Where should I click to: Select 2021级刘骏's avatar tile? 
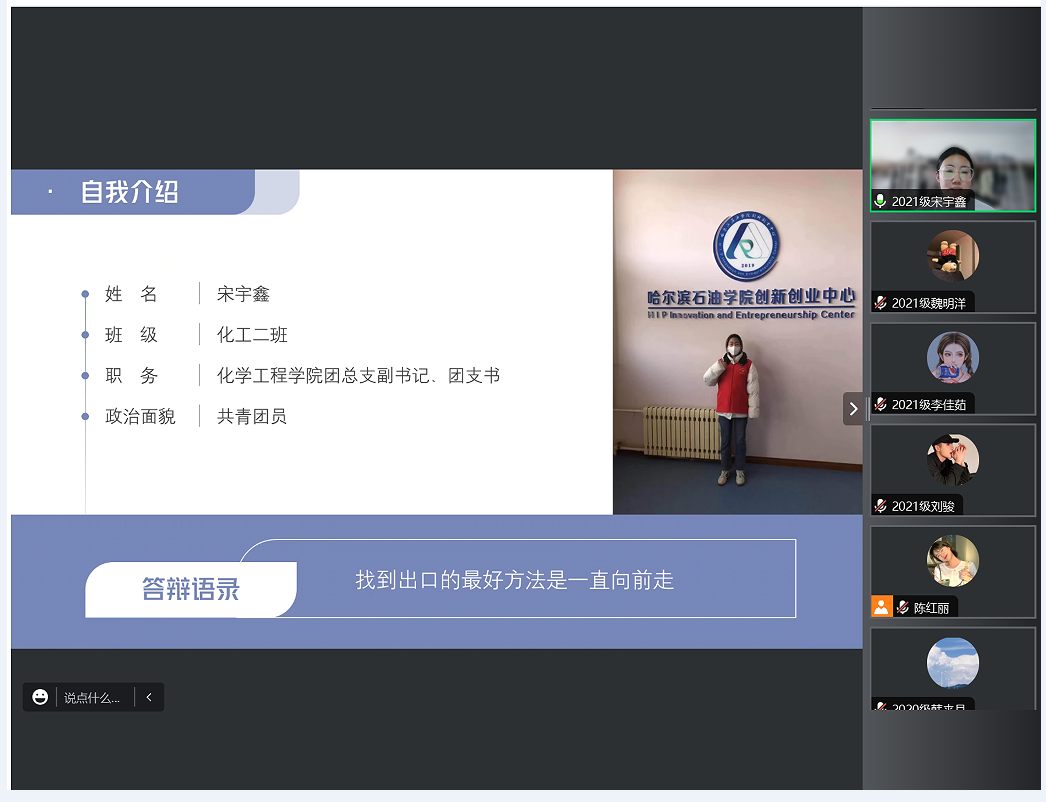952,460
